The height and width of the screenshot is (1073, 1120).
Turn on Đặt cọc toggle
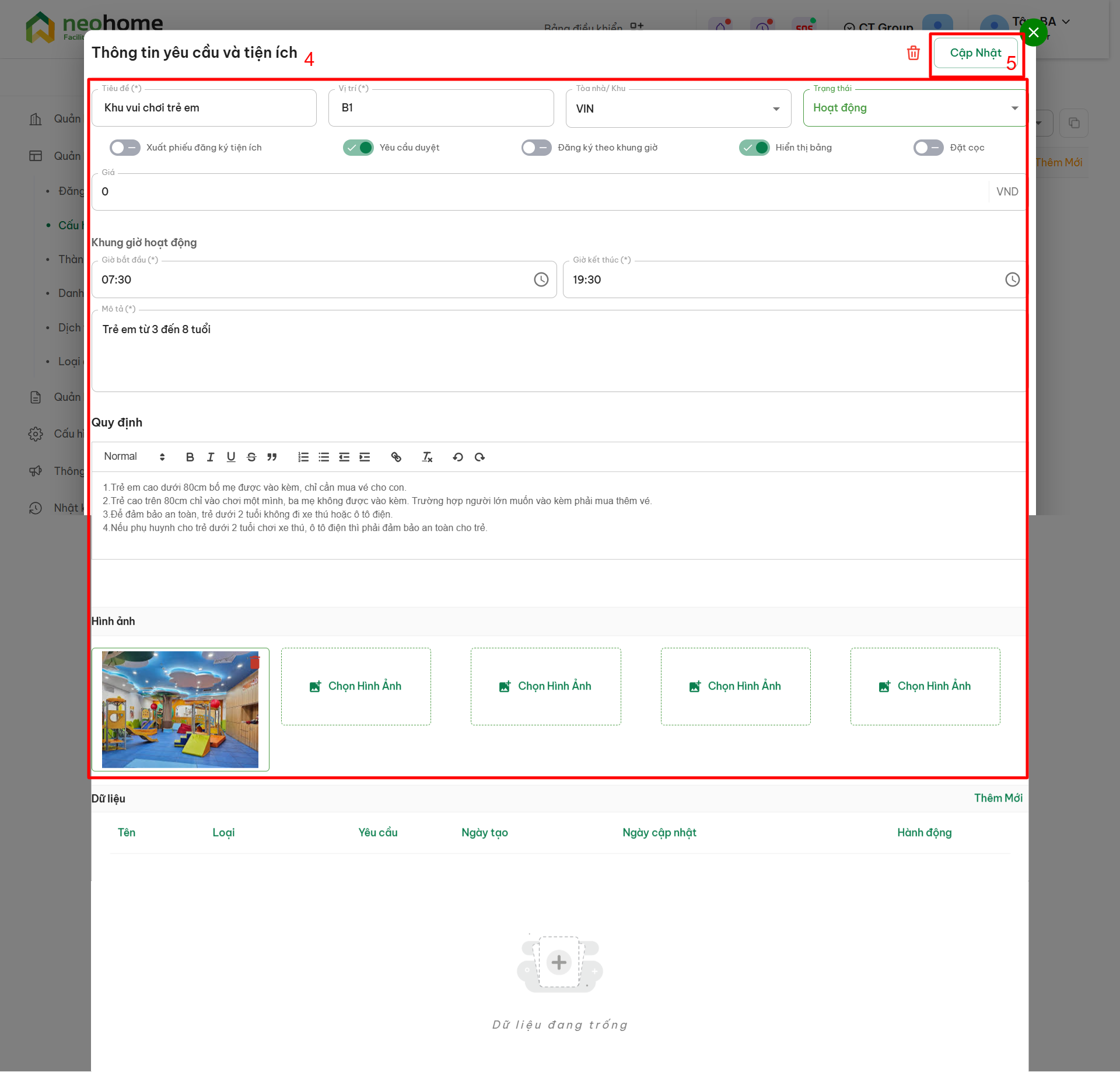(928, 148)
